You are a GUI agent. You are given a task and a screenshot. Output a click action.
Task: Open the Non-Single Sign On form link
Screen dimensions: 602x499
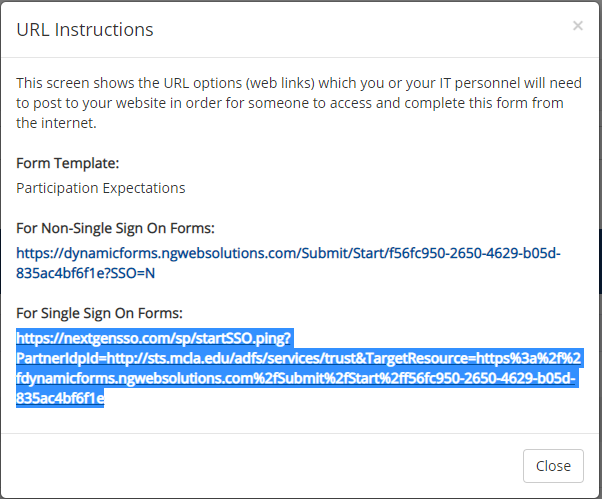pyautogui.click(x=288, y=263)
